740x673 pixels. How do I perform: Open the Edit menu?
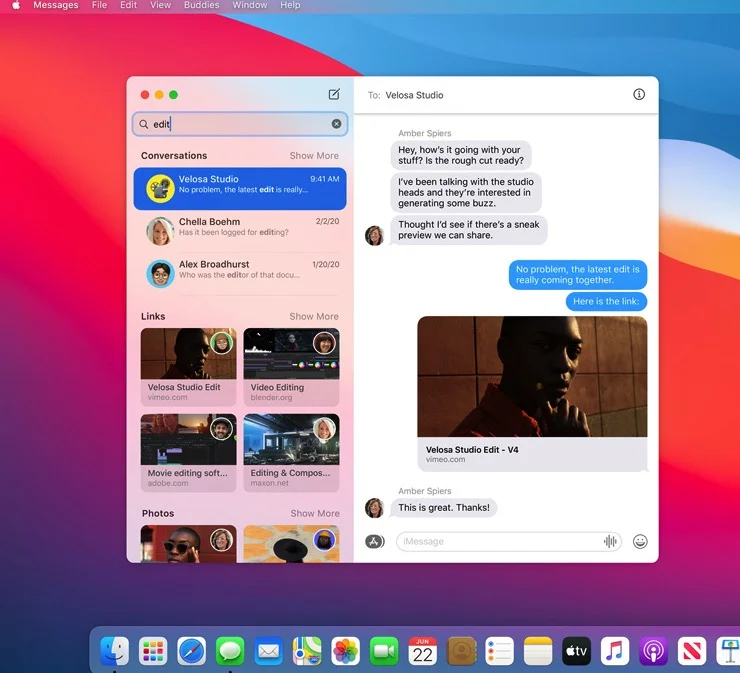[128, 5]
